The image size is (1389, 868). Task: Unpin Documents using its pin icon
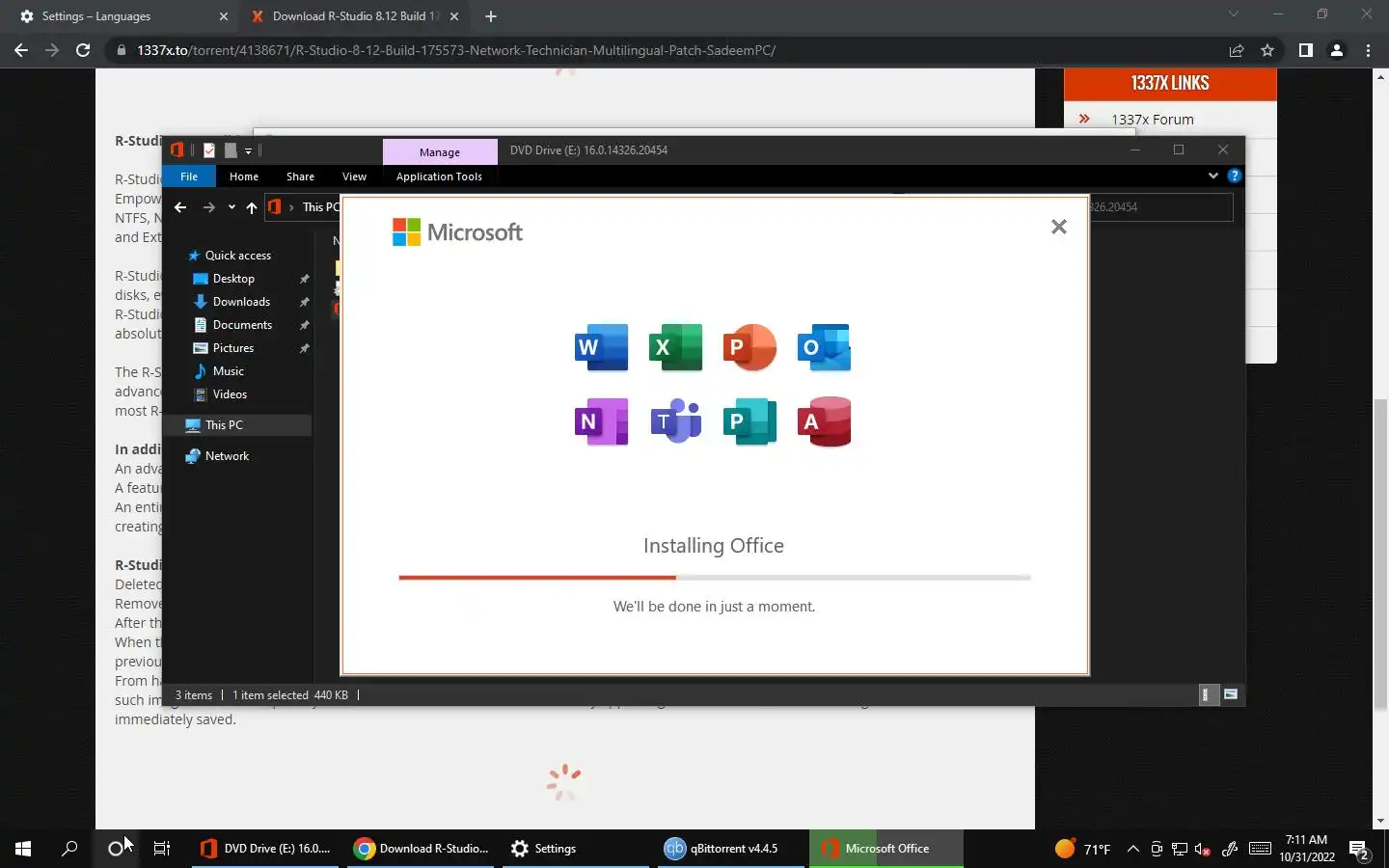click(304, 325)
